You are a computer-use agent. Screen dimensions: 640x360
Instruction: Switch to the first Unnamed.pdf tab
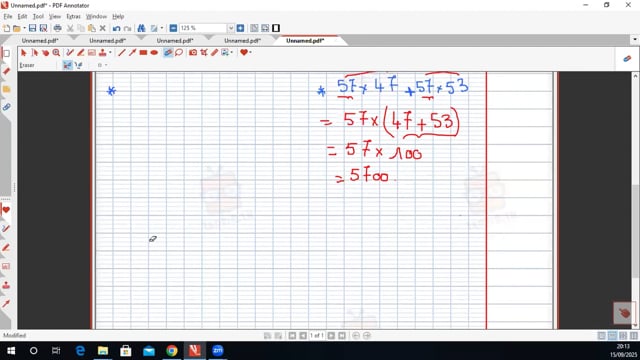pos(40,41)
